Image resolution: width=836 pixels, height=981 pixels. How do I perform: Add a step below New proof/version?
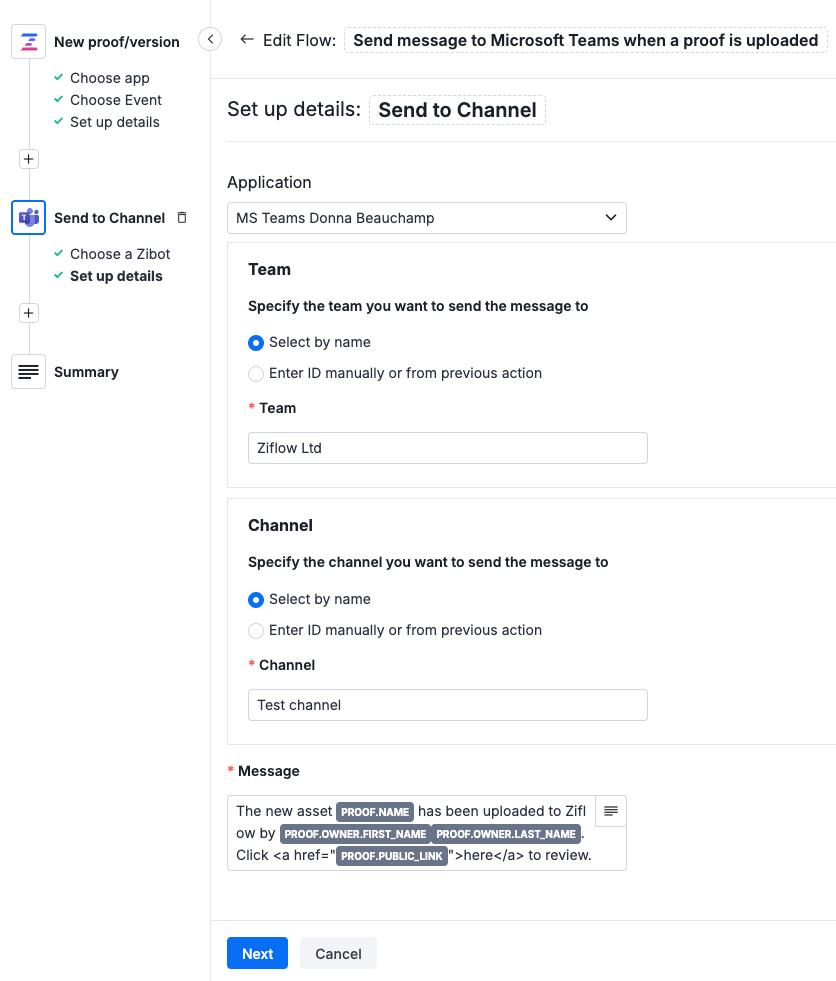click(x=28, y=158)
